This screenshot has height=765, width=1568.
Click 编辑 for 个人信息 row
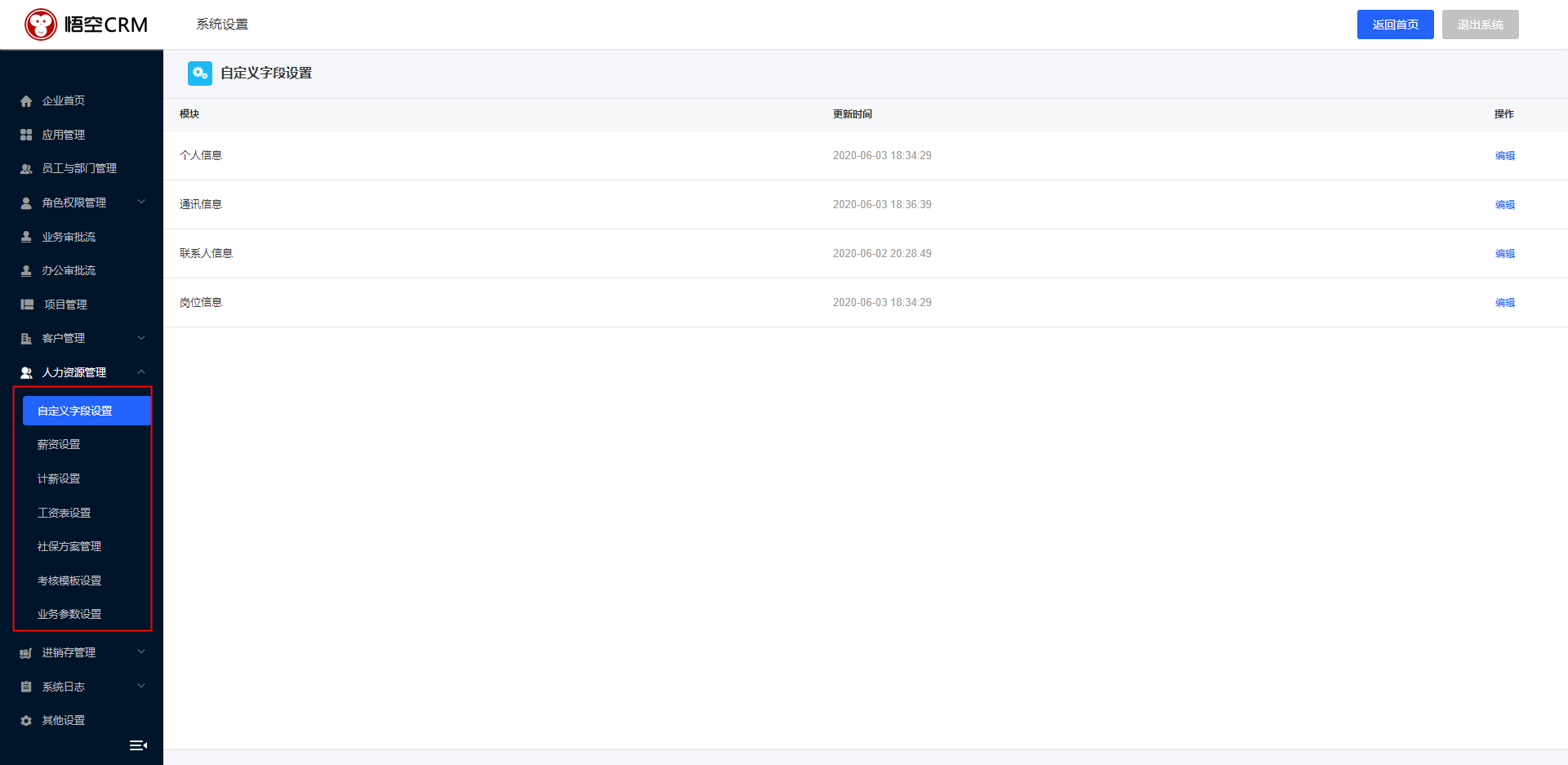[1504, 155]
